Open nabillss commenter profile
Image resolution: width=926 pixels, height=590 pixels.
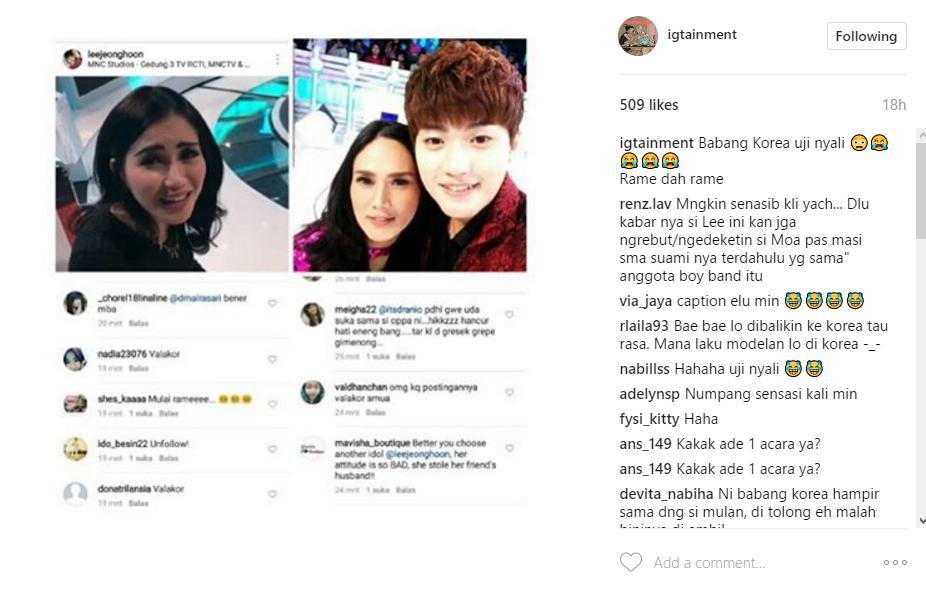pos(644,369)
